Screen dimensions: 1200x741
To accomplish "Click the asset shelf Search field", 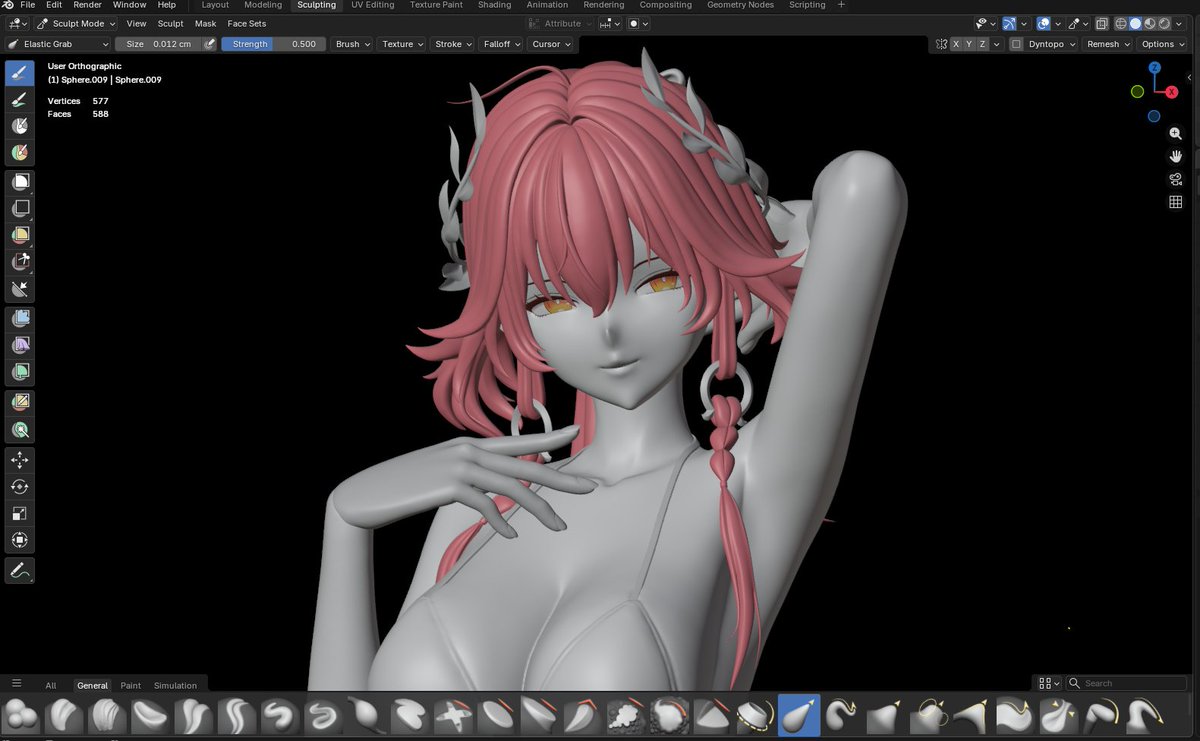I will [x=1126, y=683].
